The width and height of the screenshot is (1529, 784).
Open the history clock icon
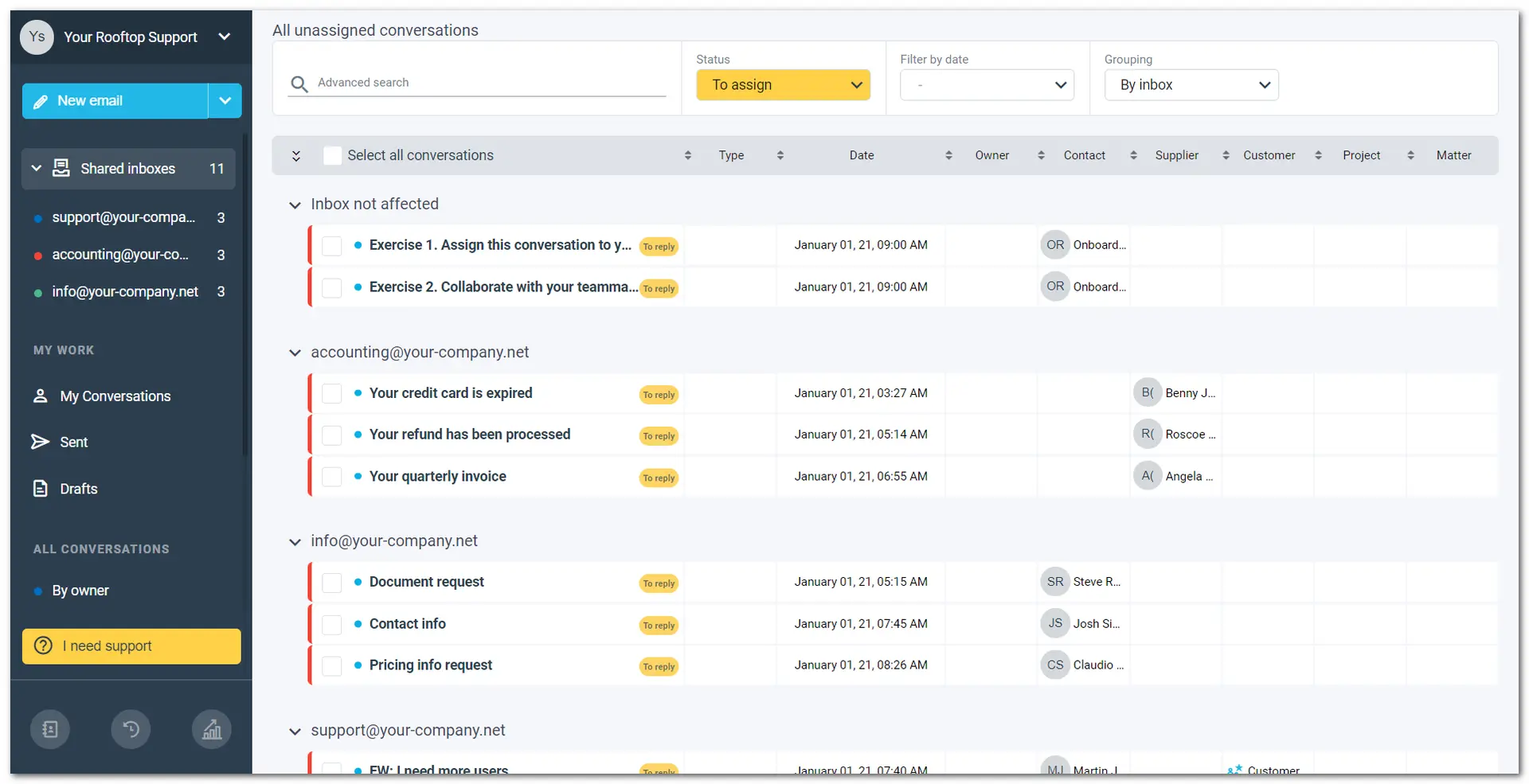(131, 729)
